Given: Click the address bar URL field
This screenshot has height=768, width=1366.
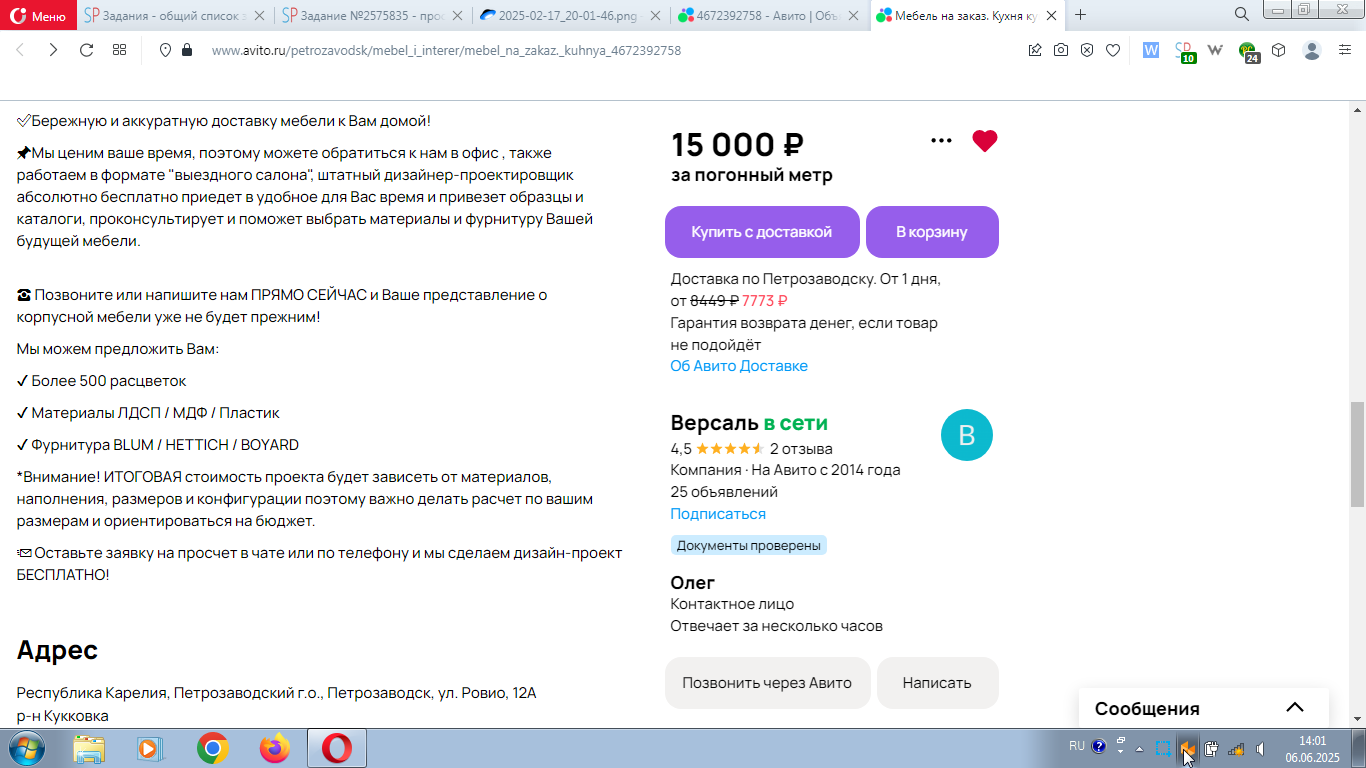Looking at the screenshot, I should (x=446, y=50).
